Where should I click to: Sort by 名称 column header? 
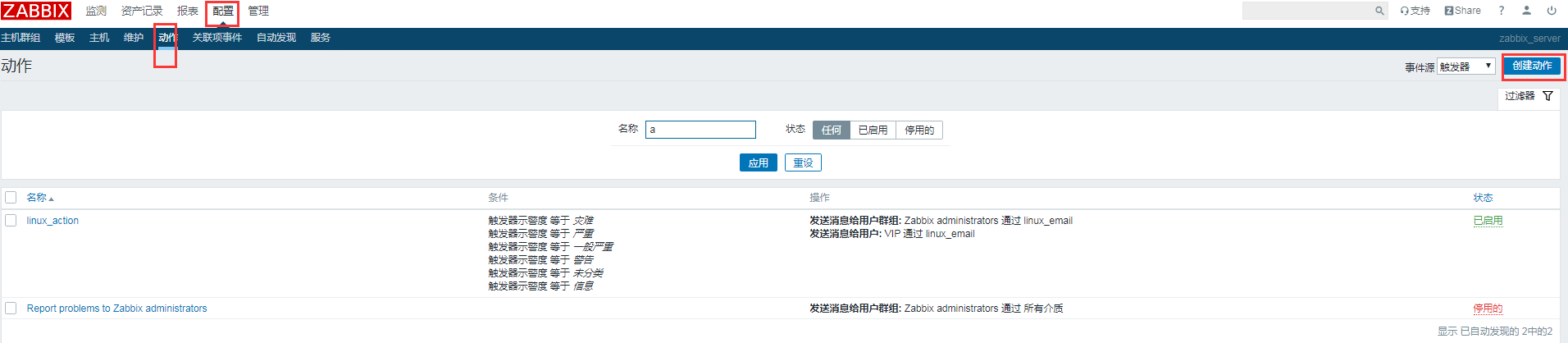click(39, 198)
